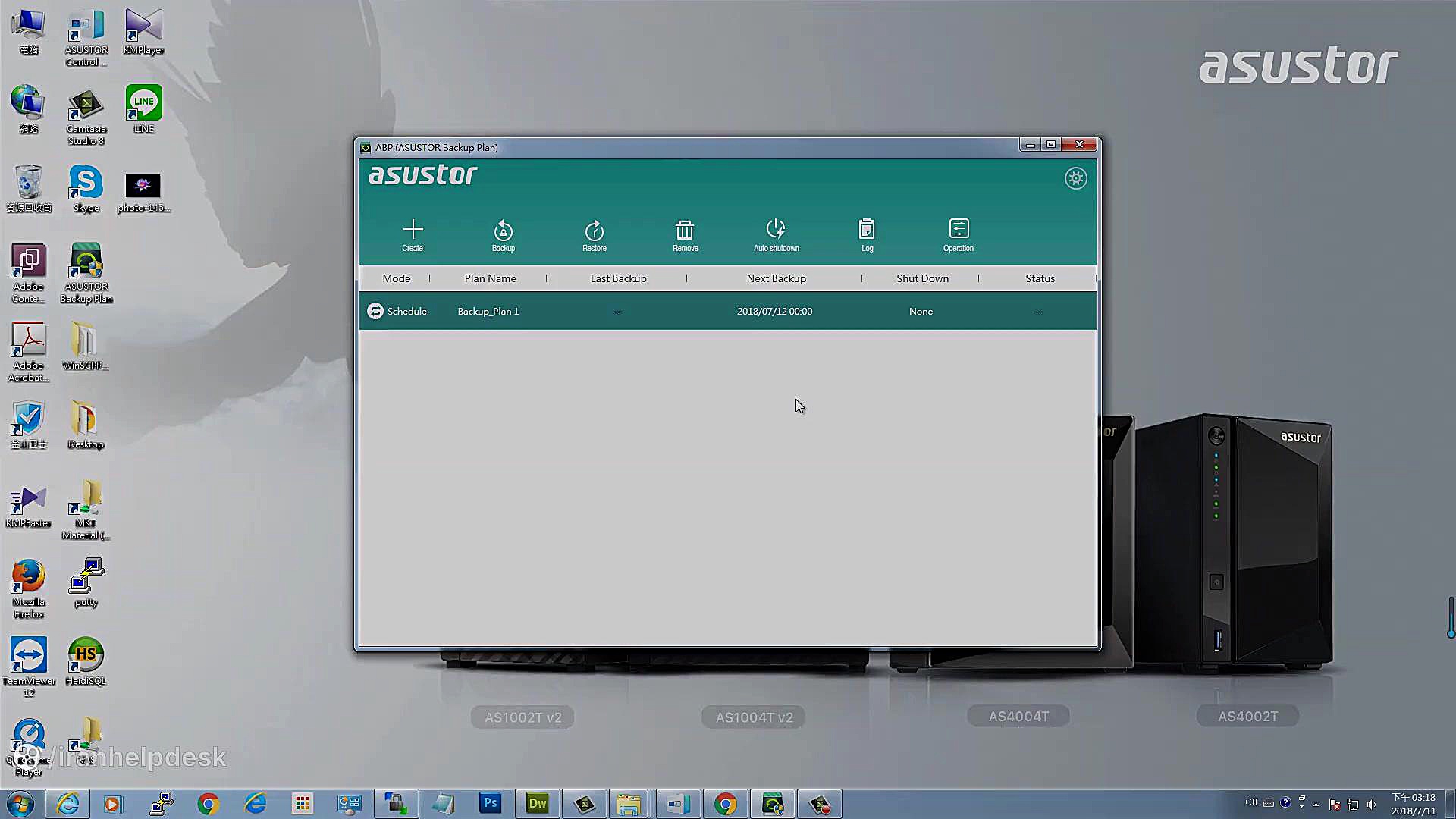
Task: Open Dreamweaver from the taskbar
Action: pyautogui.click(x=537, y=804)
